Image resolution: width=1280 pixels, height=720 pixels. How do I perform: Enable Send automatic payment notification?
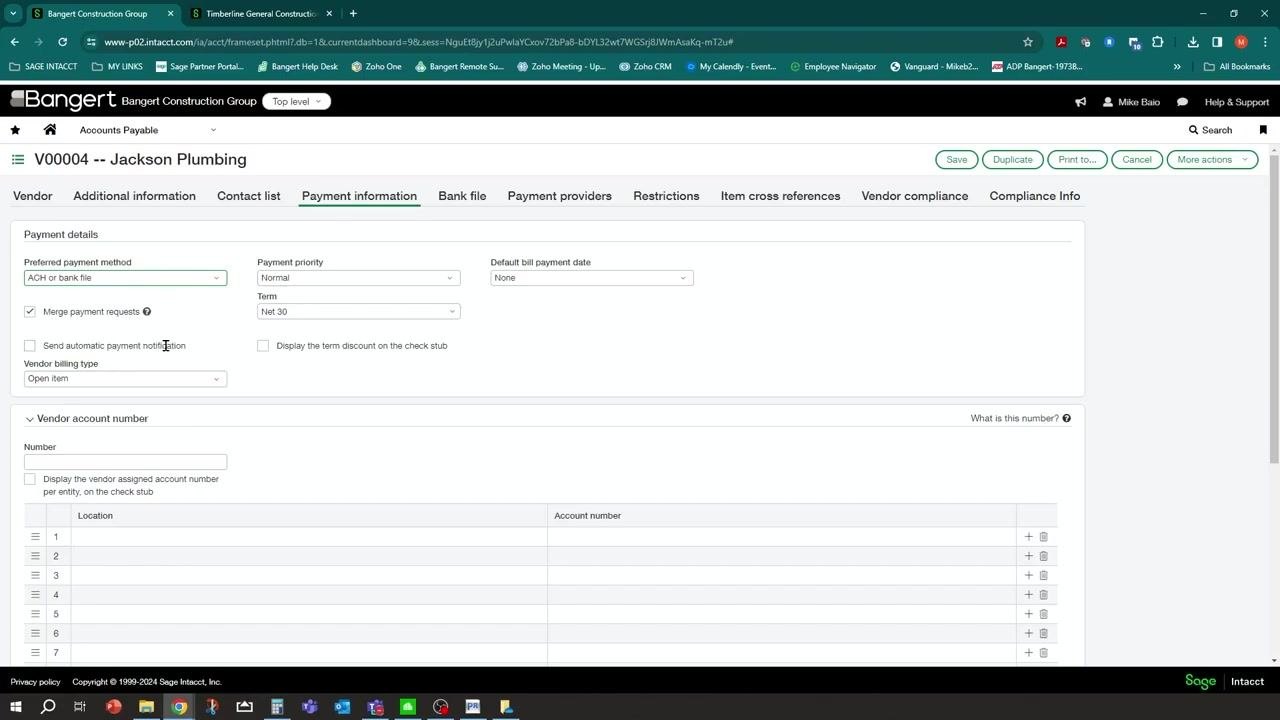click(x=30, y=346)
